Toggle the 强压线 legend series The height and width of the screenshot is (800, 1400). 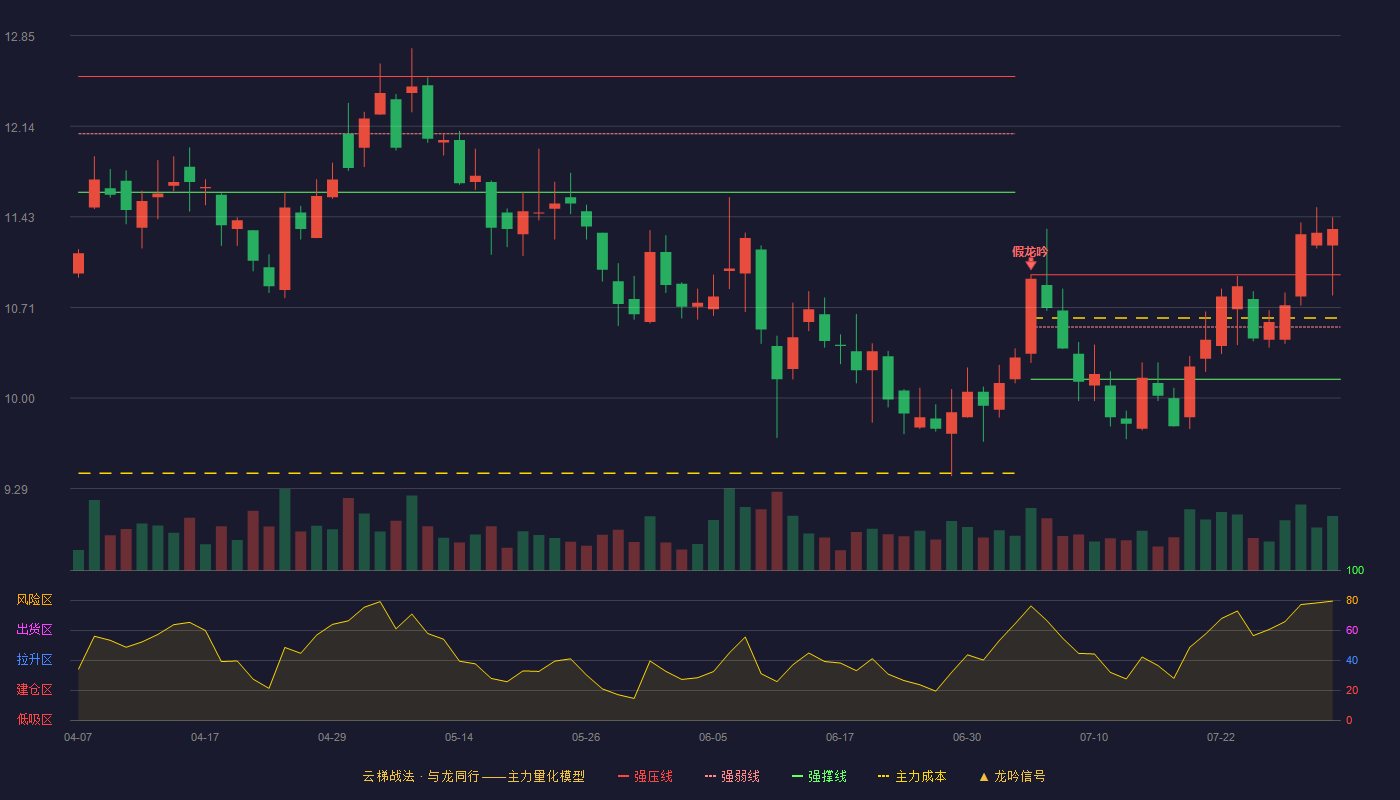click(x=645, y=776)
